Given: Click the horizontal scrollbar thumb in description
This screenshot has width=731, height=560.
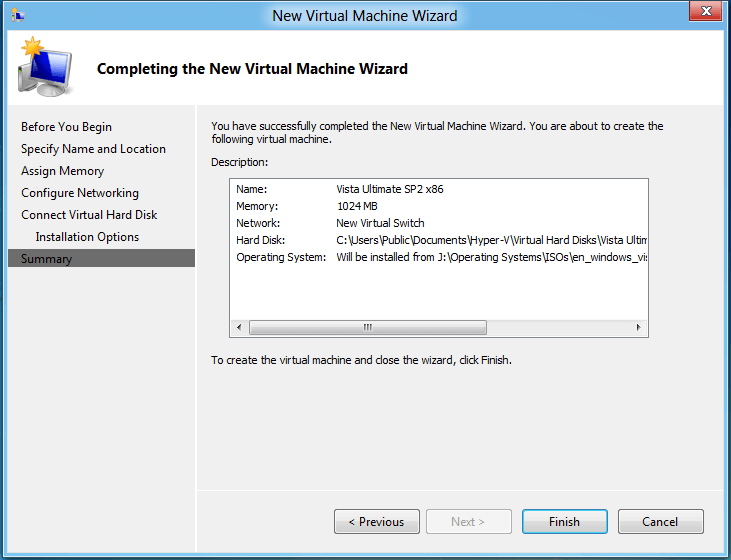Looking at the screenshot, I should pyautogui.click(x=367, y=328).
